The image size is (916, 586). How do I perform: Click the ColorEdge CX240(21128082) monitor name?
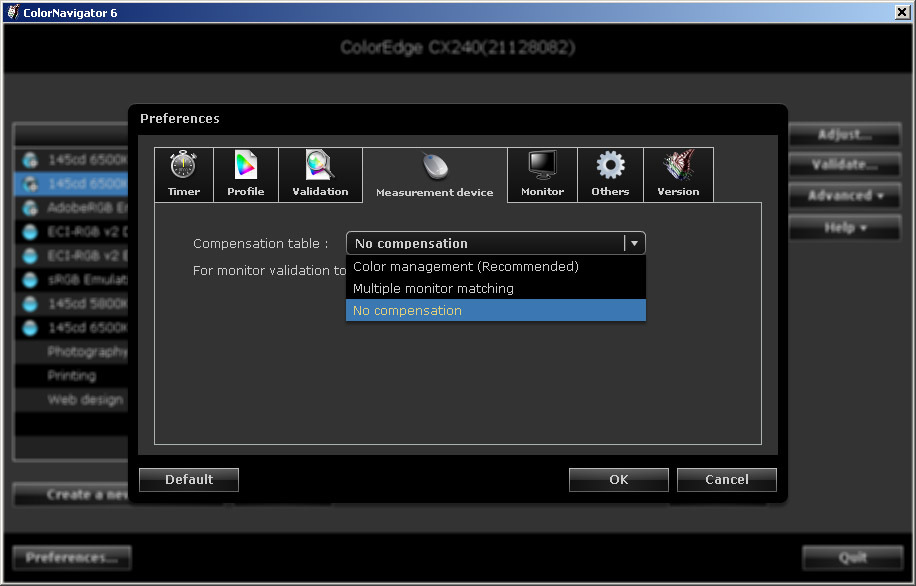458,47
